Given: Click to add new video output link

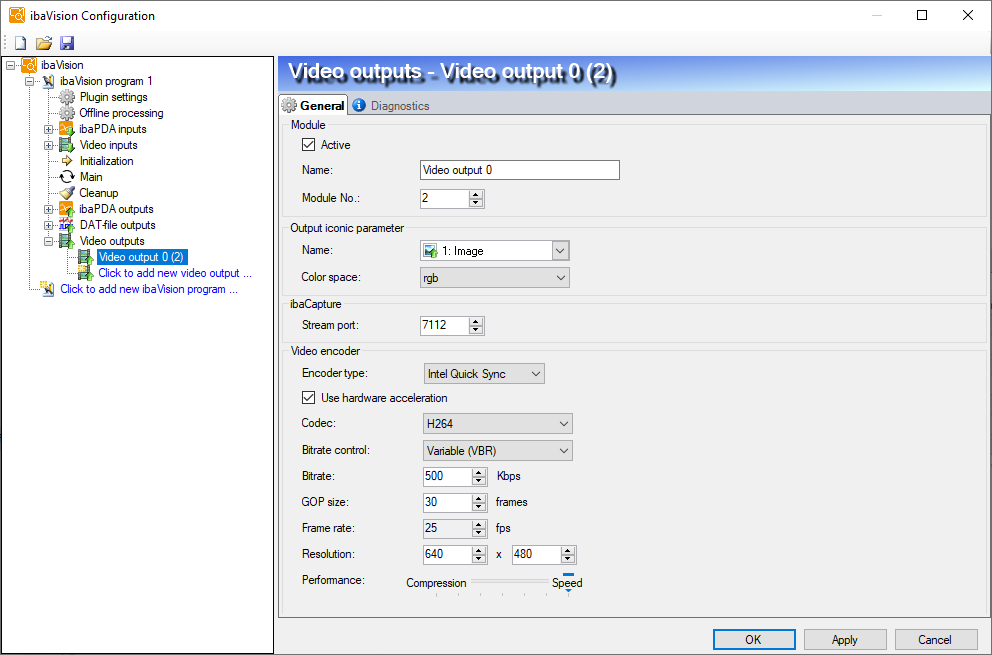Looking at the screenshot, I should [175, 273].
